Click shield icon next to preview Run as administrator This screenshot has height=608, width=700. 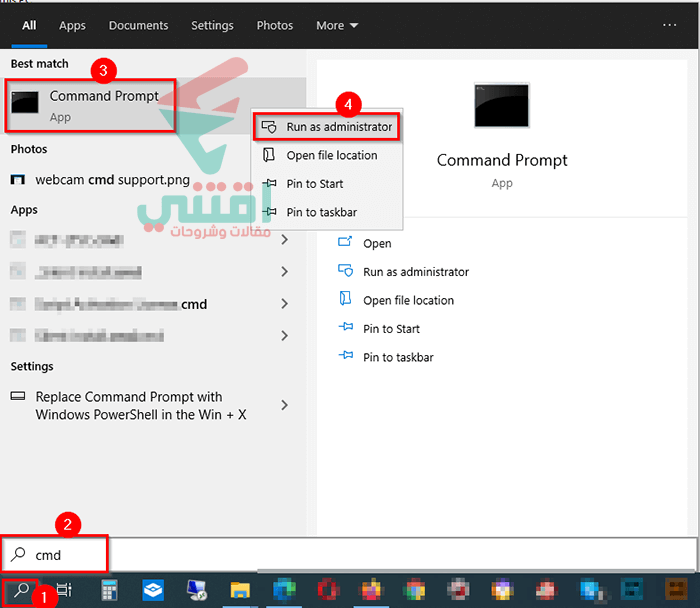(346, 271)
